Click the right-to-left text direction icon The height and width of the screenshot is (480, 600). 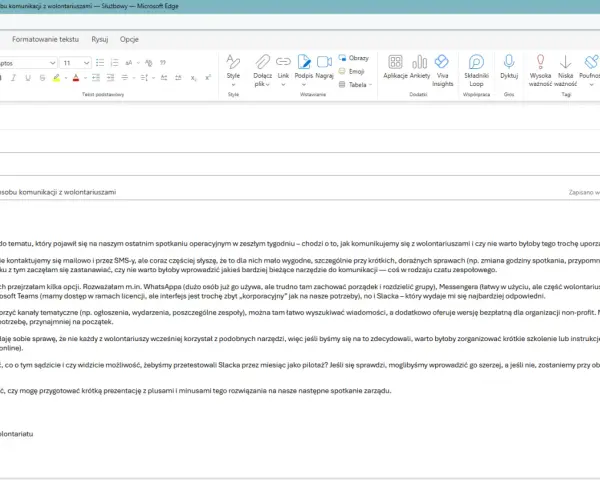pyautogui.click(x=178, y=78)
